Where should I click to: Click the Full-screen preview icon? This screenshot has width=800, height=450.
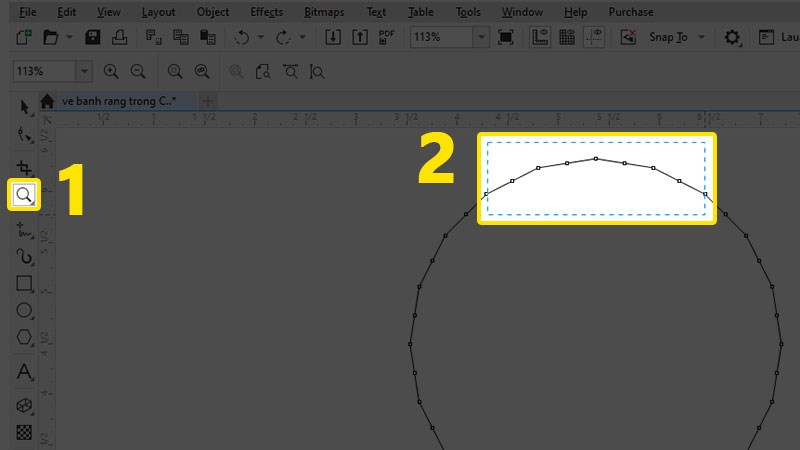point(506,37)
